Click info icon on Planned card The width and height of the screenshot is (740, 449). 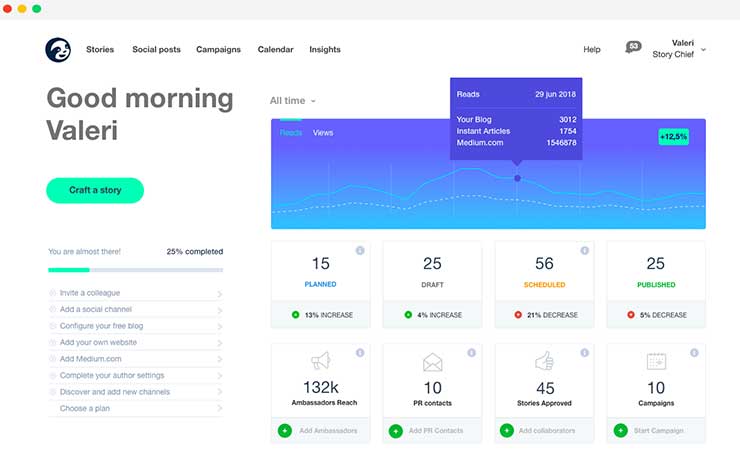click(x=360, y=250)
